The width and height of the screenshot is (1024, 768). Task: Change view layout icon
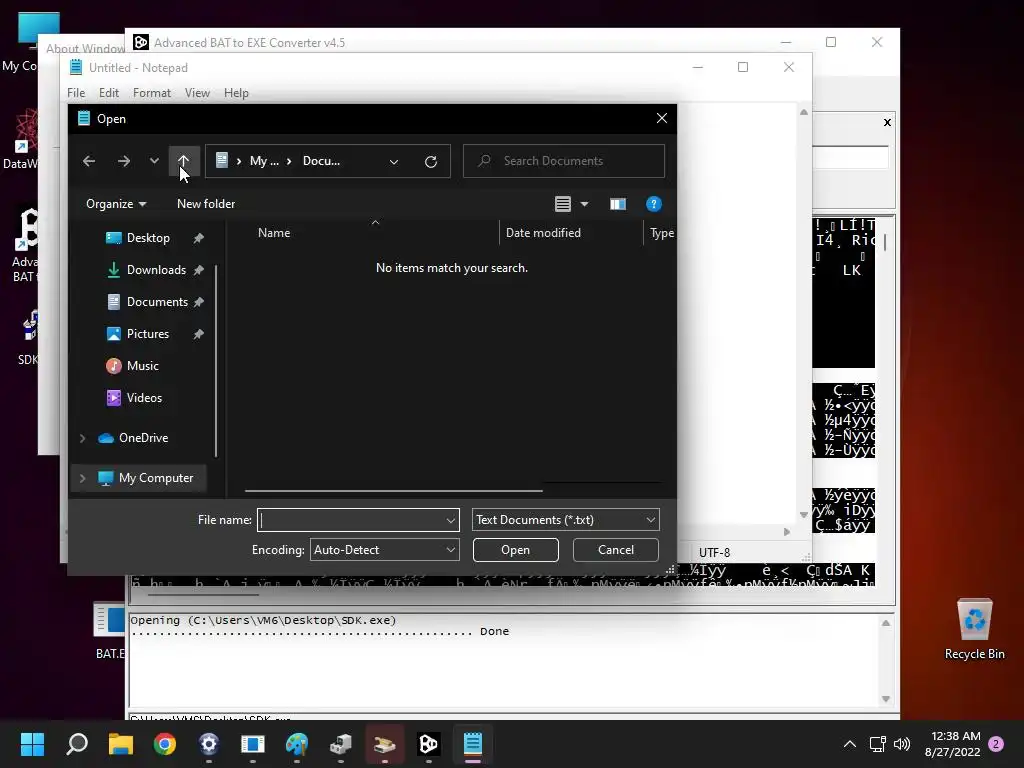coord(563,204)
